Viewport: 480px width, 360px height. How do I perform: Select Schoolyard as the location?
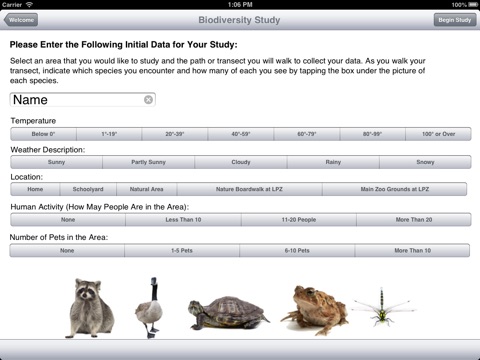[88, 189]
